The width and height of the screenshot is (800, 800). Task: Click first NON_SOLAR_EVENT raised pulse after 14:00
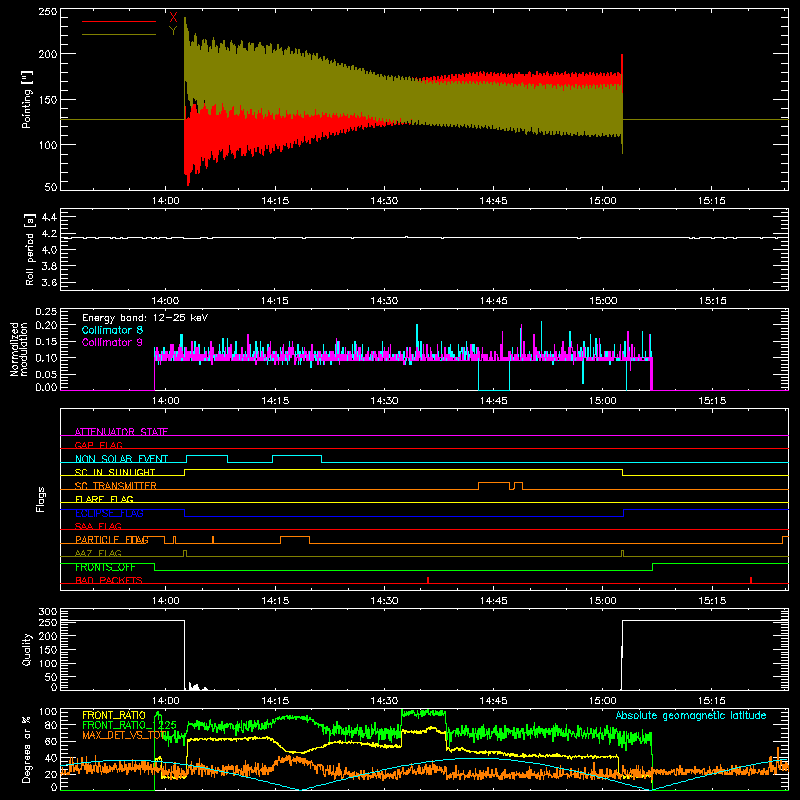207,458
